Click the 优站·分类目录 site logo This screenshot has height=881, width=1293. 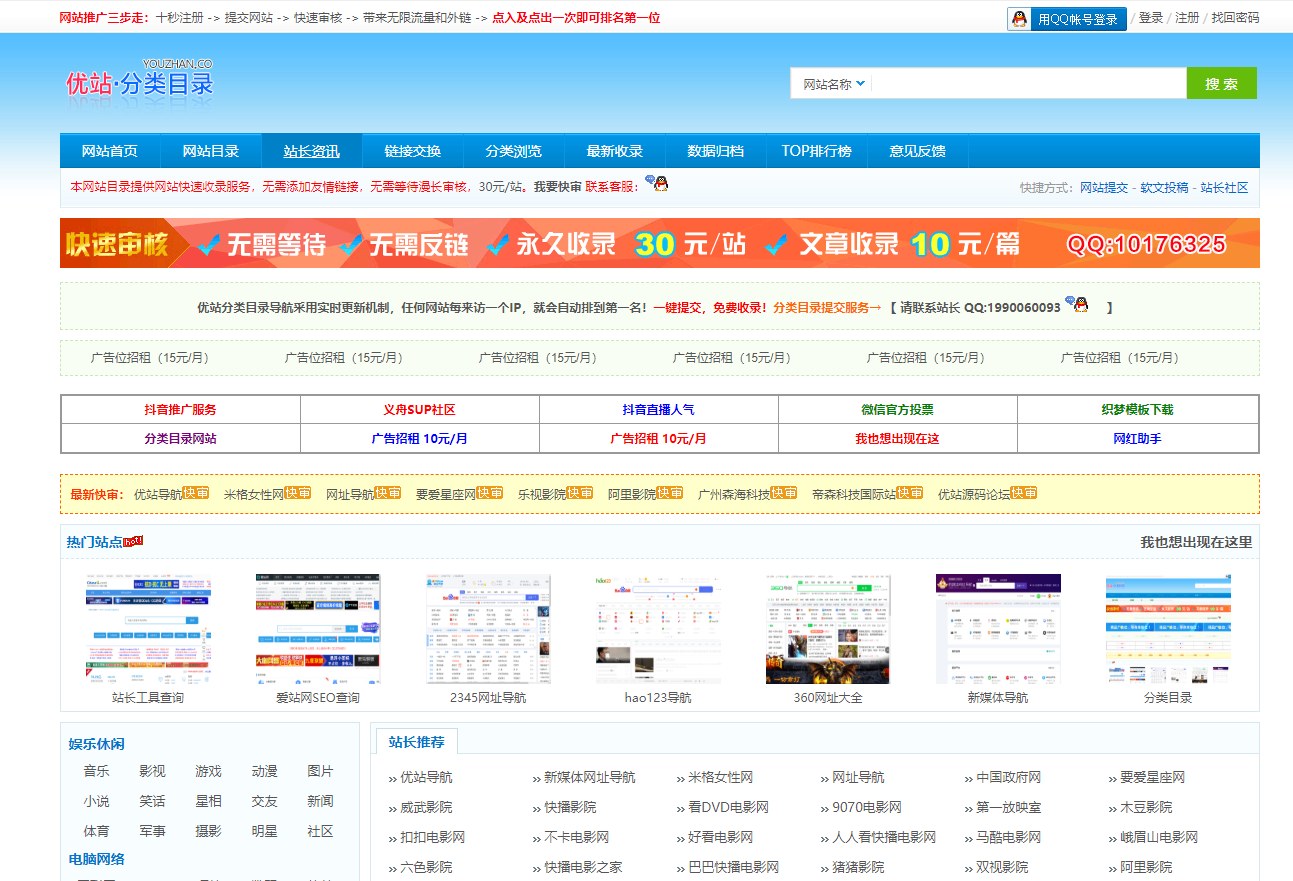(x=140, y=82)
